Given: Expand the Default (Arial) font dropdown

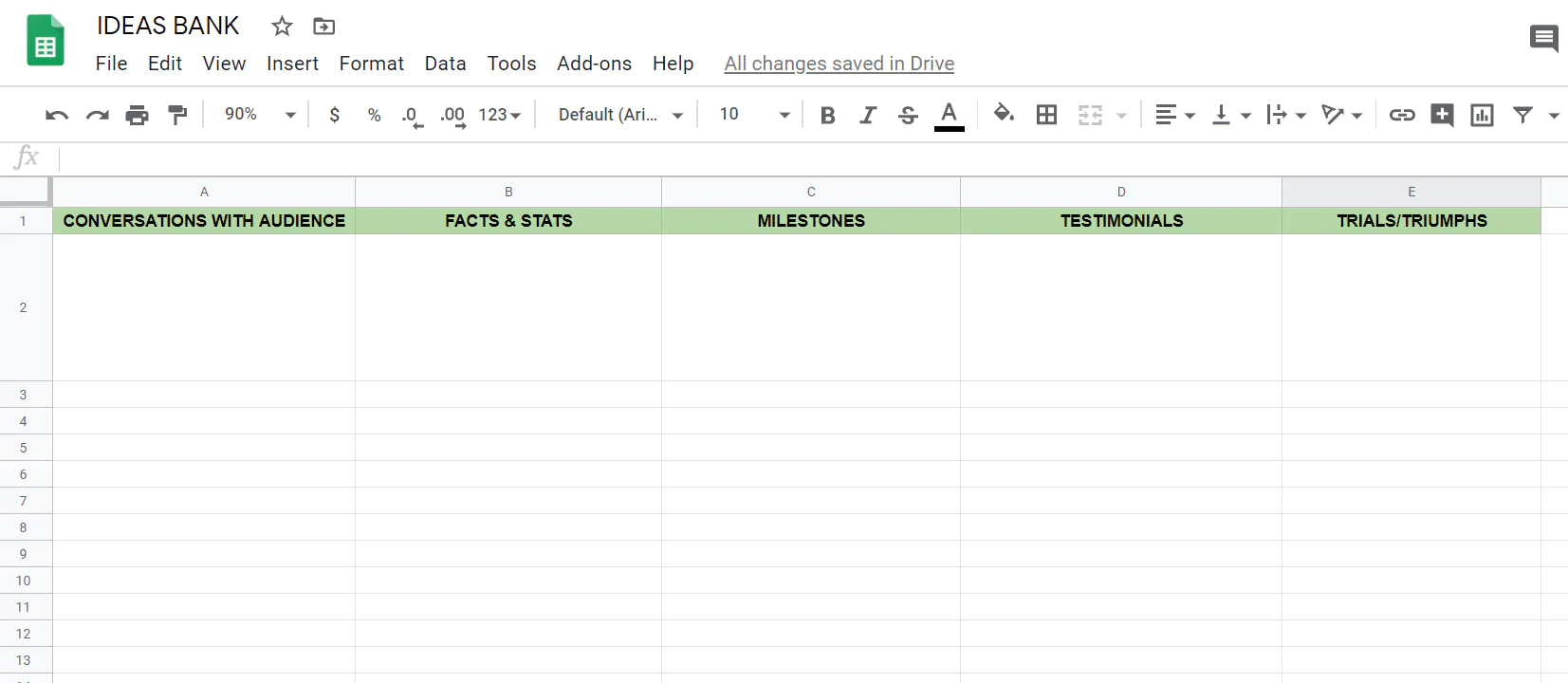Looking at the screenshot, I should (x=621, y=114).
